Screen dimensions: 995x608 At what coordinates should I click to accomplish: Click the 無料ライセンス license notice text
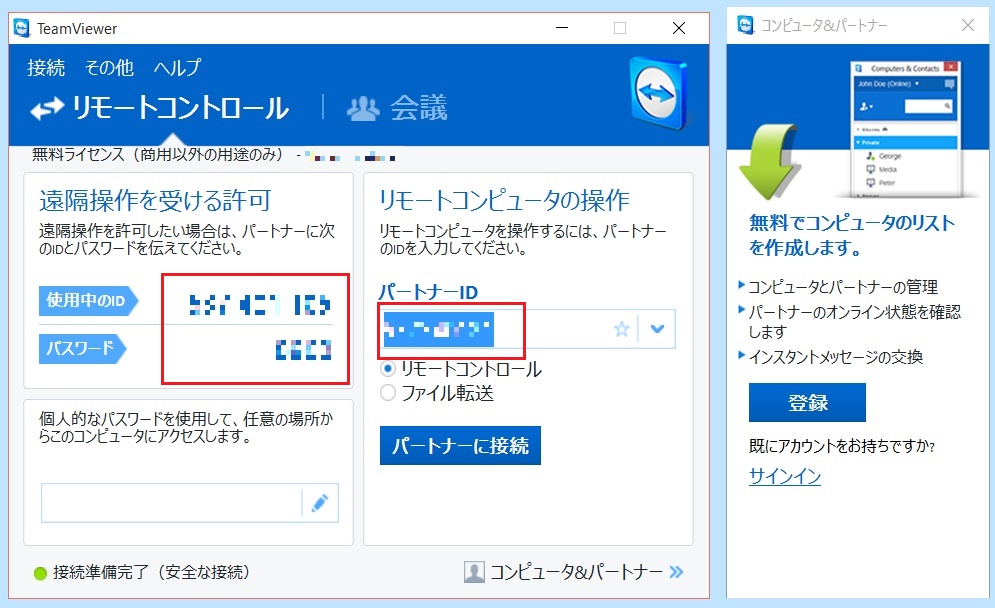tap(157, 154)
